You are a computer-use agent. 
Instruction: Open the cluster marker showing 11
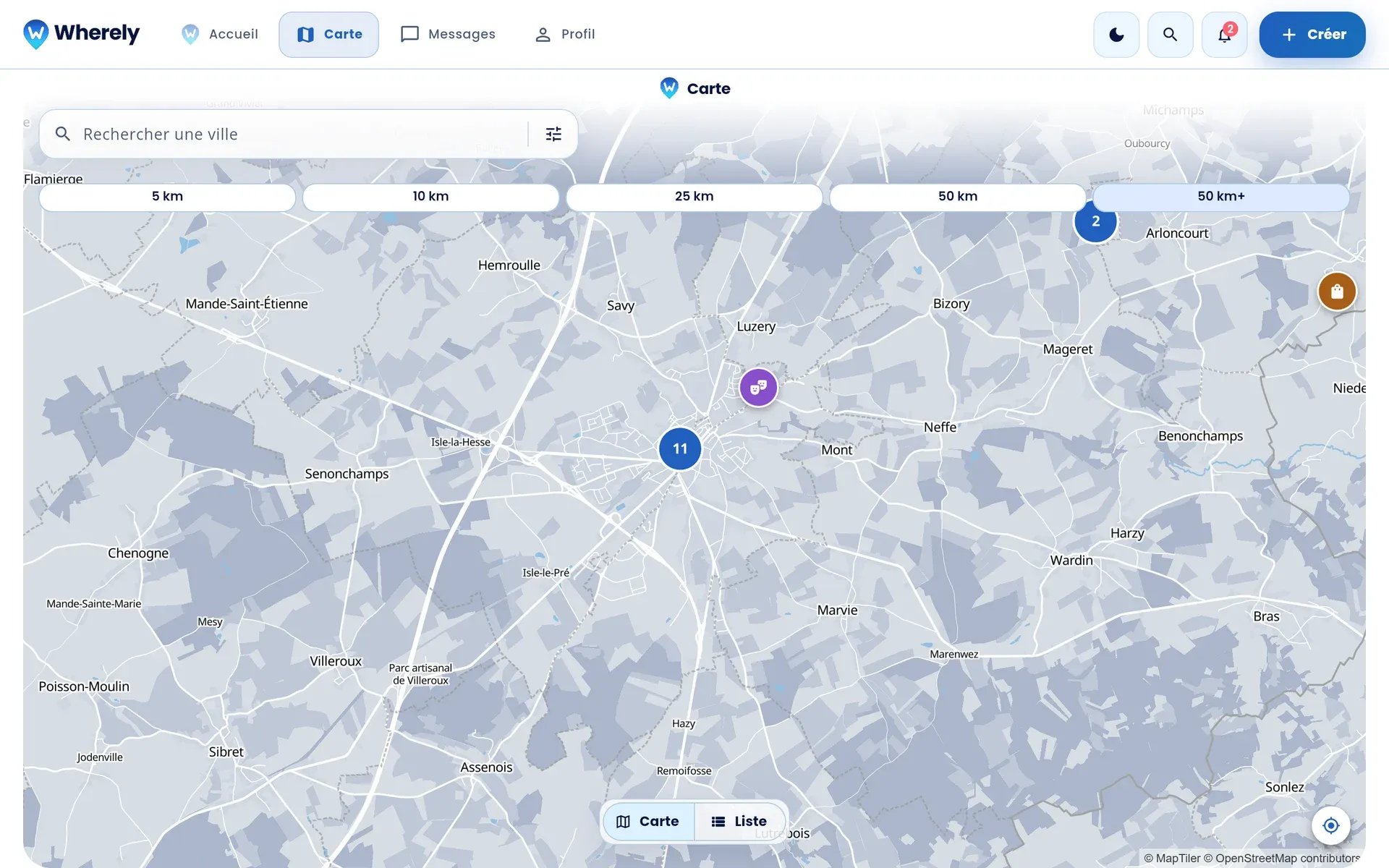[680, 448]
